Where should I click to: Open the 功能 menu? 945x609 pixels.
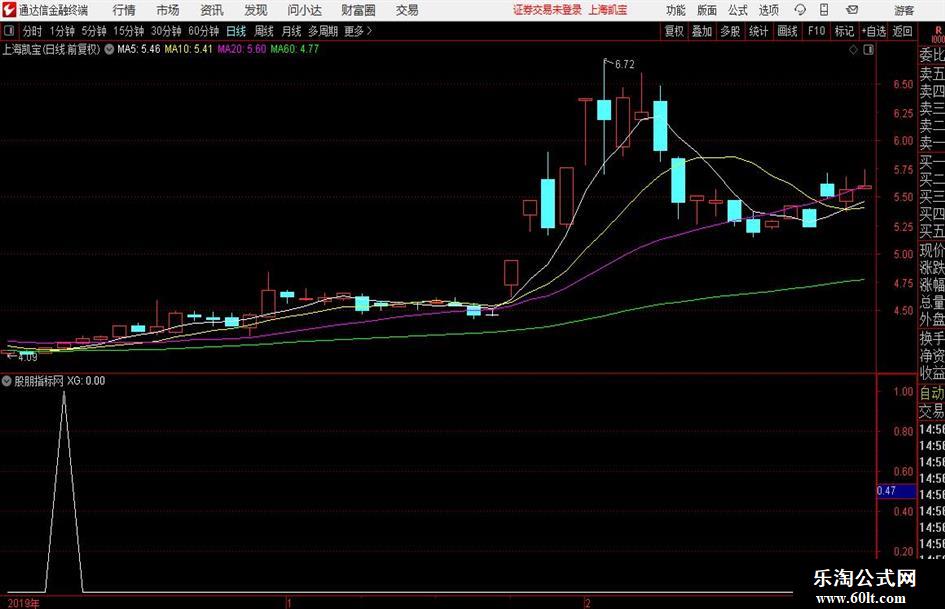pyautogui.click(x=676, y=10)
